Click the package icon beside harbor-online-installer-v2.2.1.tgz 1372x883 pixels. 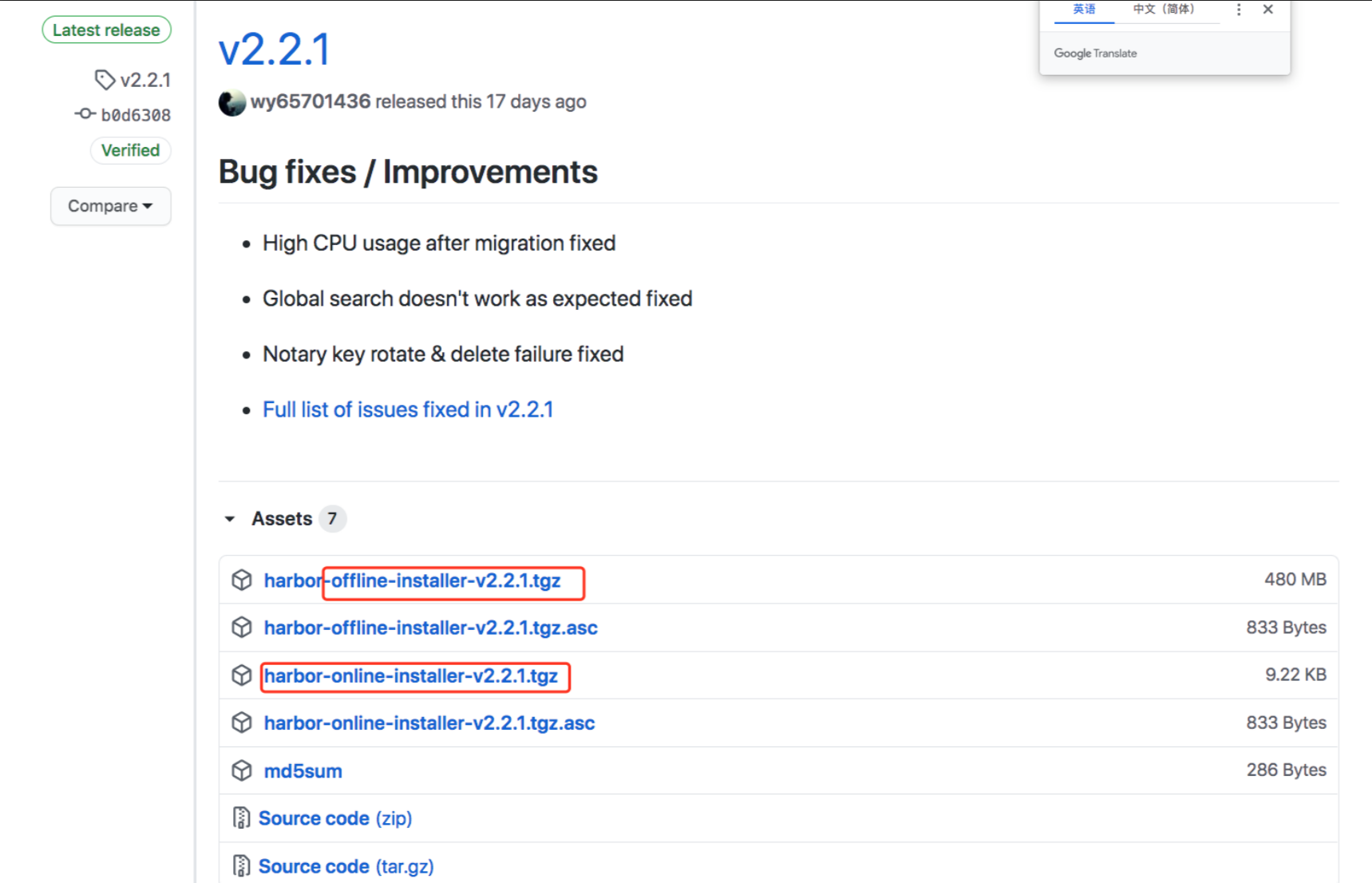242,675
